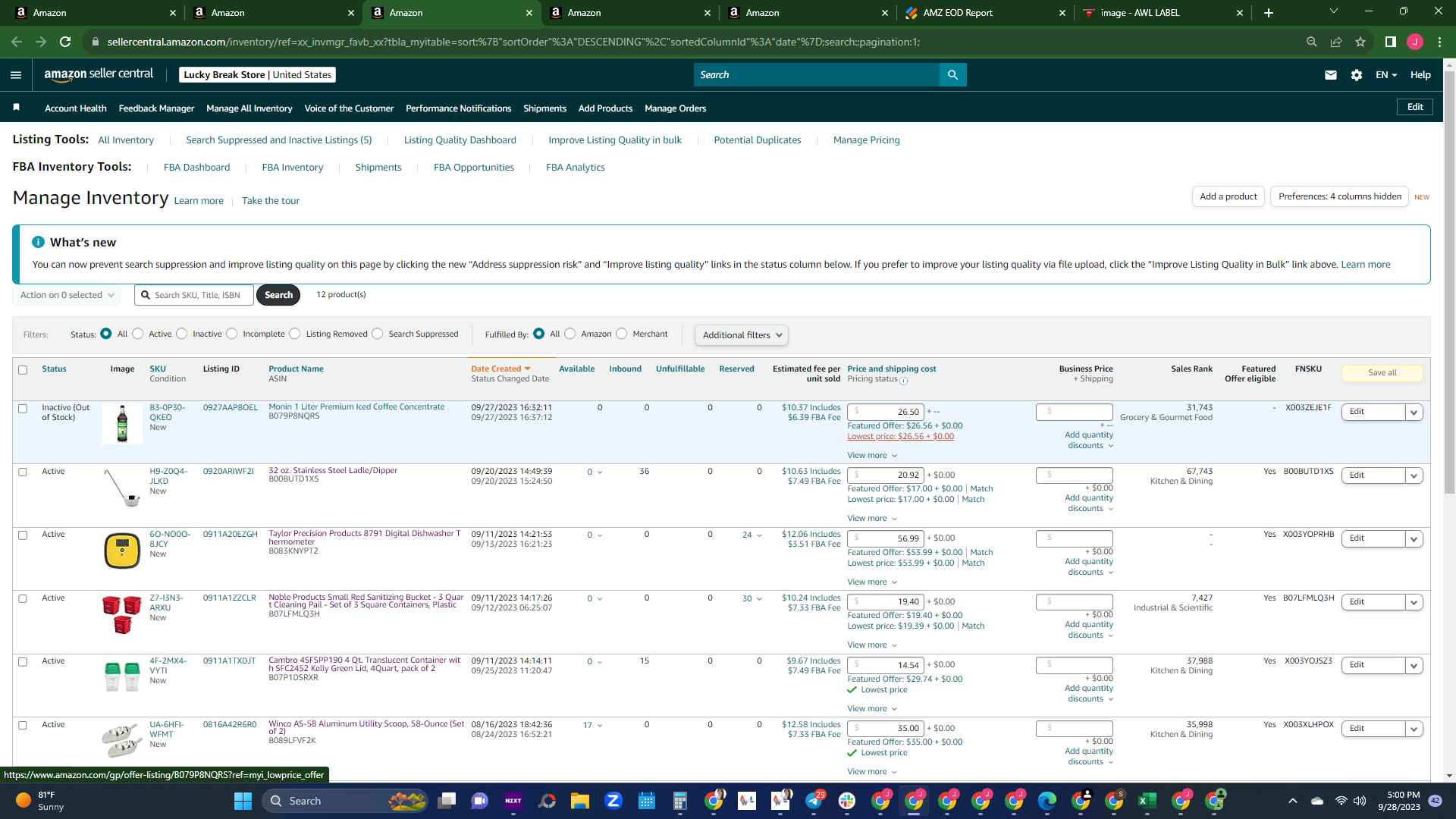
Task: Check the select-all checkbox in table header
Action: (23, 370)
